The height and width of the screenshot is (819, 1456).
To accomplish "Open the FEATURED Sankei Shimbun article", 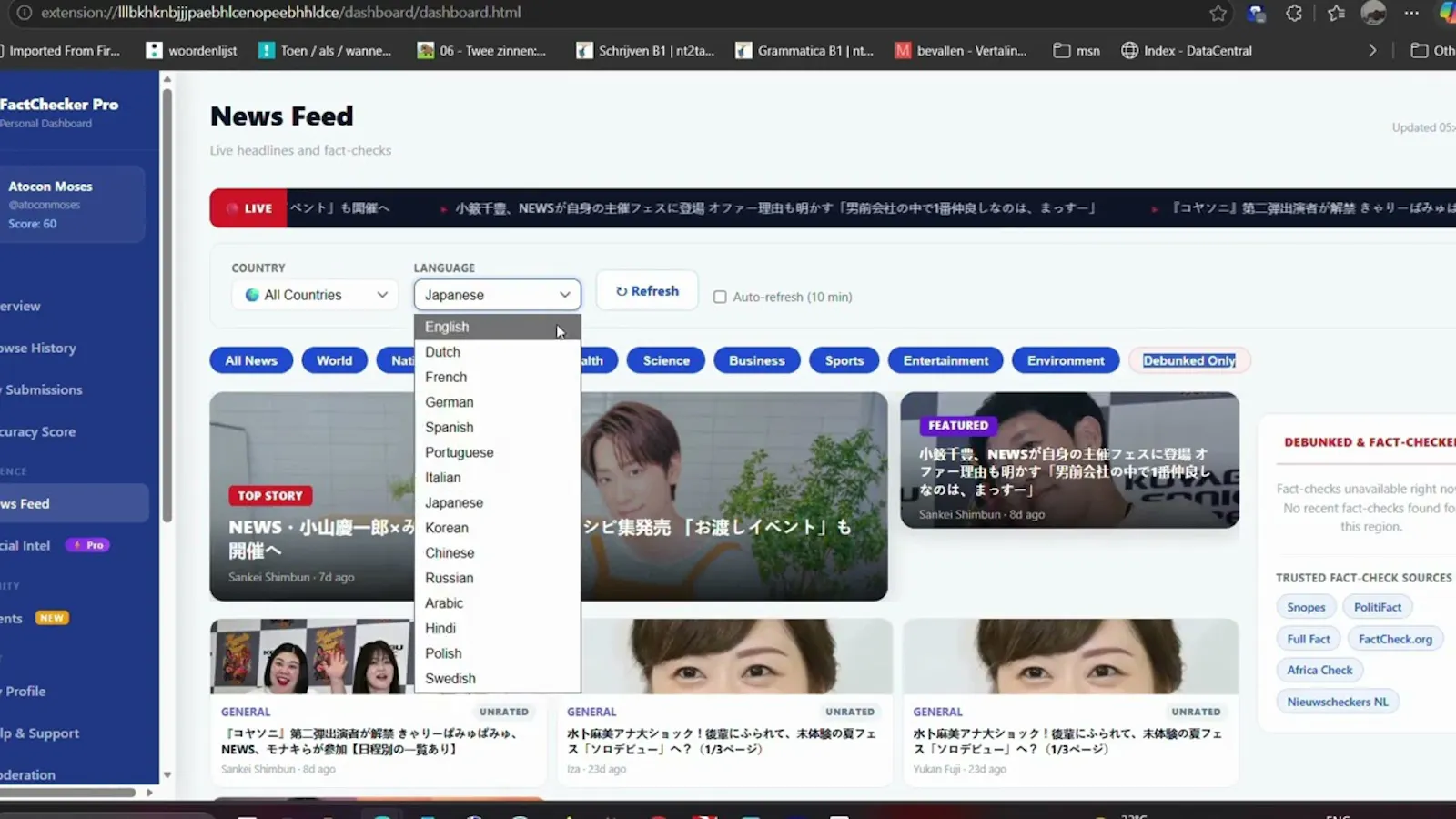I will (x=1069, y=460).
